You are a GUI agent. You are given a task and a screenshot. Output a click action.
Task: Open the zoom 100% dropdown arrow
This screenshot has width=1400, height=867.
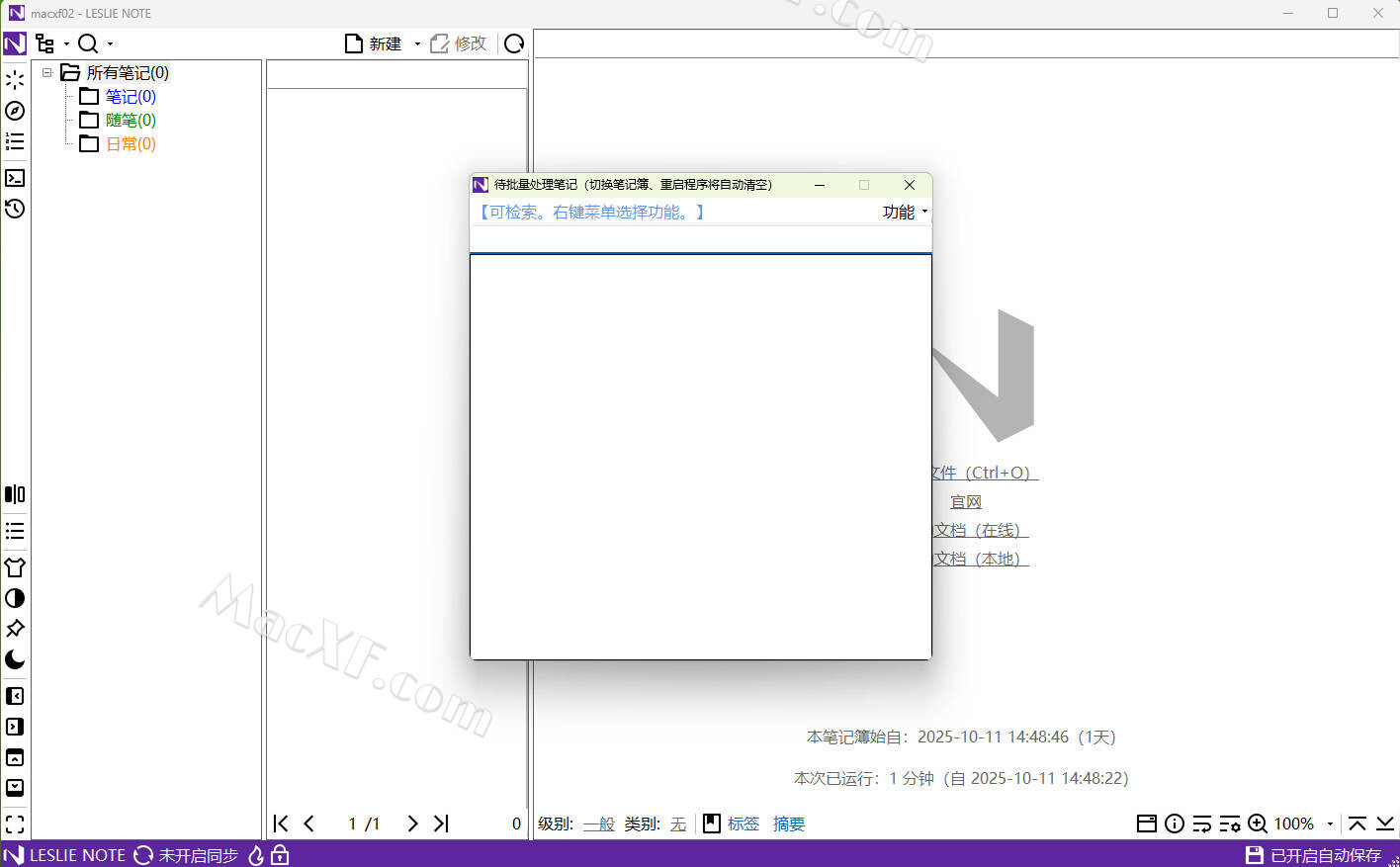[1330, 824]
